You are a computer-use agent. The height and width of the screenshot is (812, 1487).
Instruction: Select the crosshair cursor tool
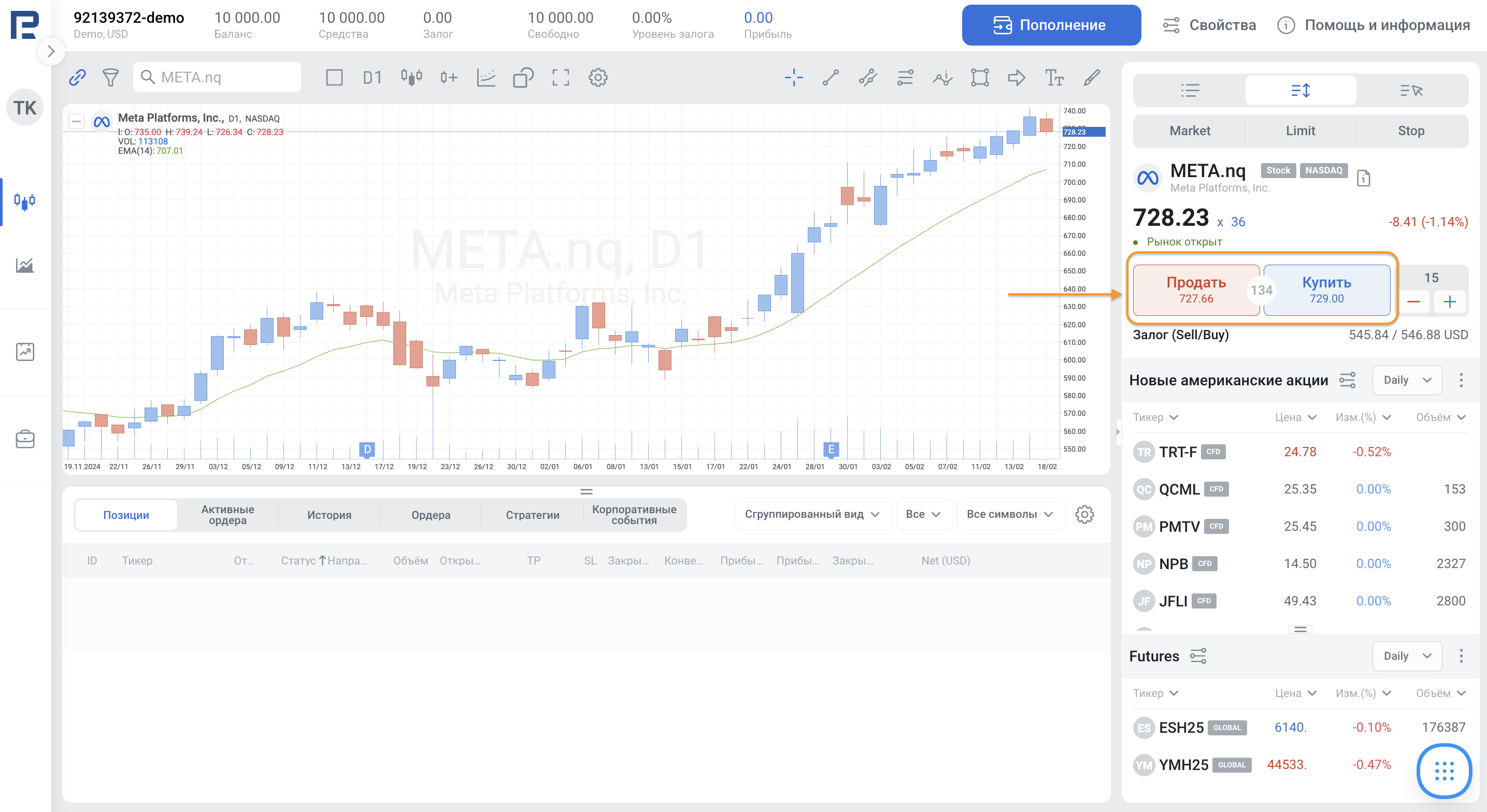point(794,77)
